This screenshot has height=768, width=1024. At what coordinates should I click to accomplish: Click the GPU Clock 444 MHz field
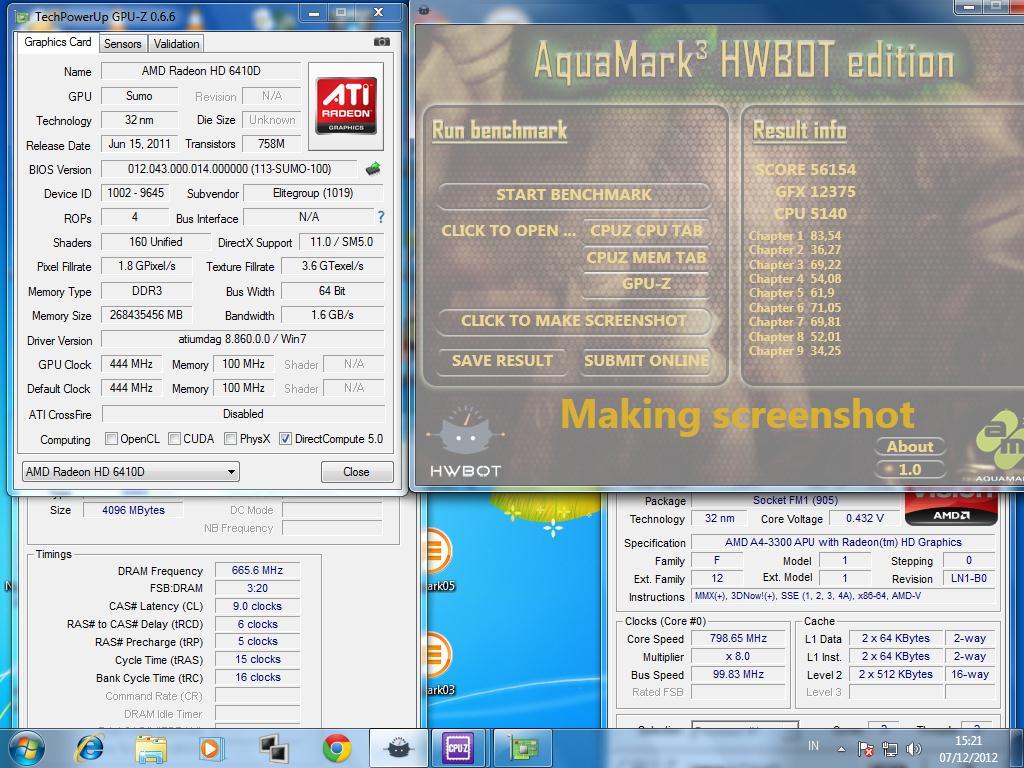(x=131, y=364)
